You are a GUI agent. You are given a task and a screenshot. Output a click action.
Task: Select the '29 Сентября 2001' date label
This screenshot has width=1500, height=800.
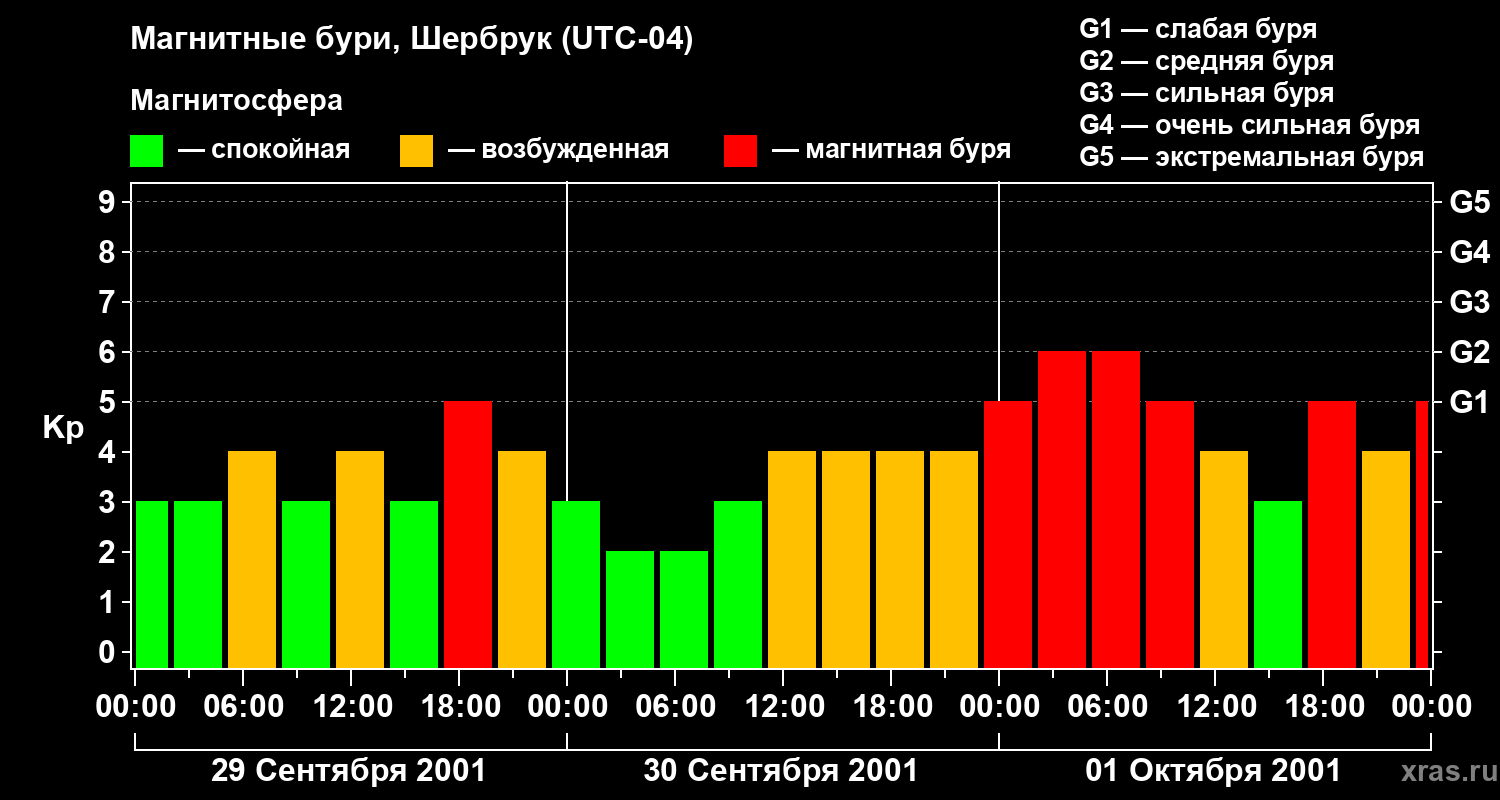click(348, 771)
